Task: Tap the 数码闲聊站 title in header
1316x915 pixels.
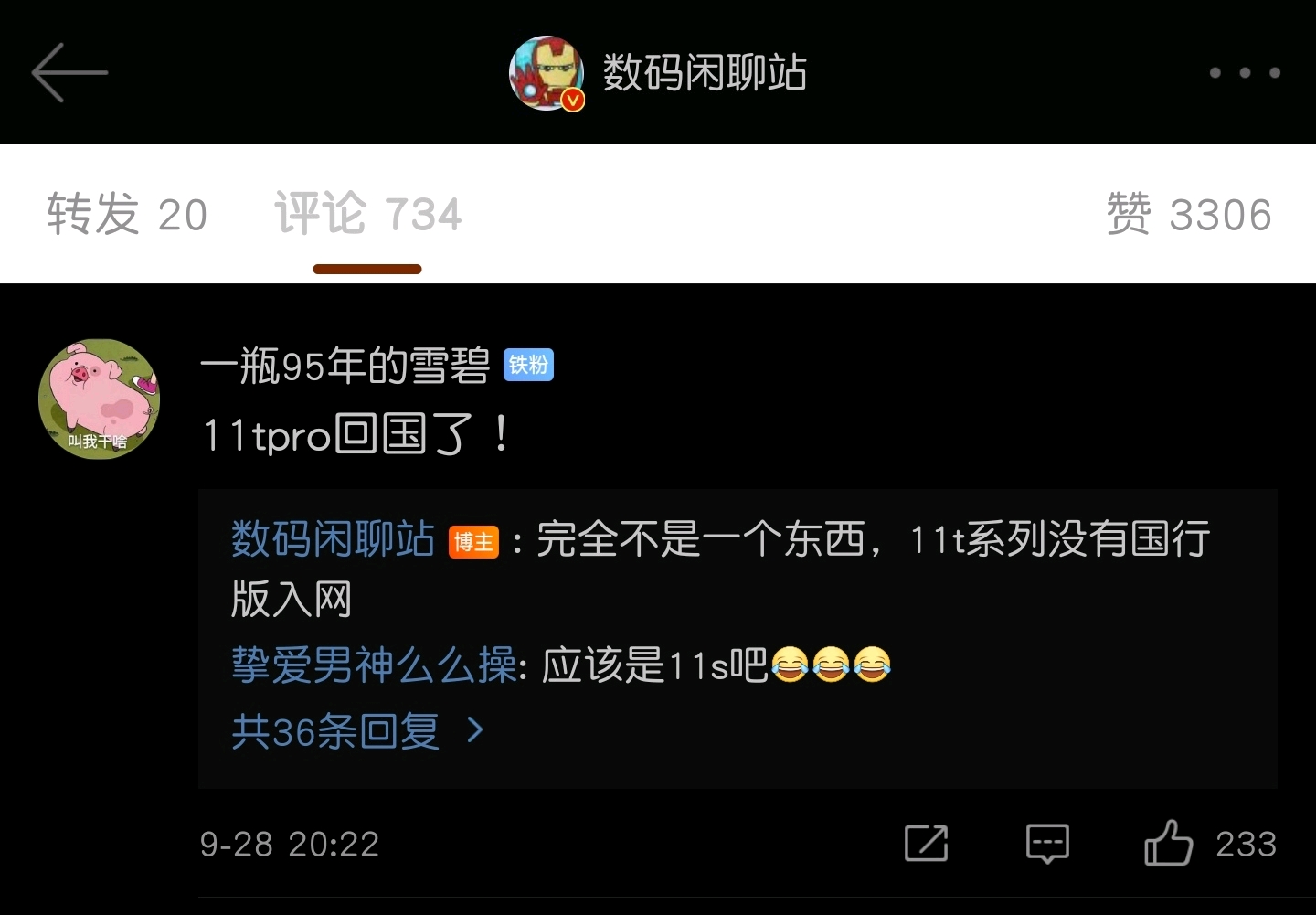Action: coord(705,72)
